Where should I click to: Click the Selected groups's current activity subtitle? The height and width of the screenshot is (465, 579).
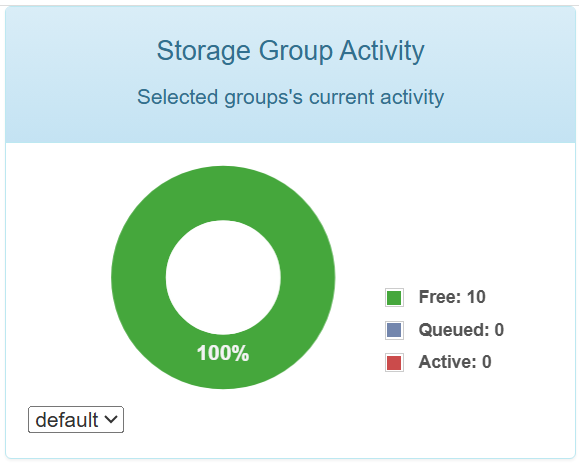[x=291, y=98]
